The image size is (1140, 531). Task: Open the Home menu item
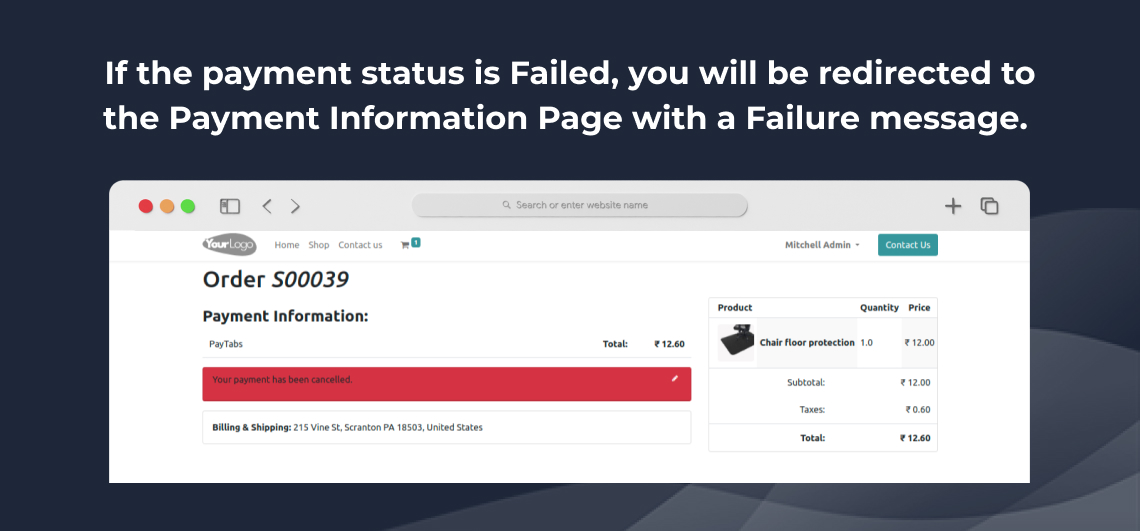287,245
